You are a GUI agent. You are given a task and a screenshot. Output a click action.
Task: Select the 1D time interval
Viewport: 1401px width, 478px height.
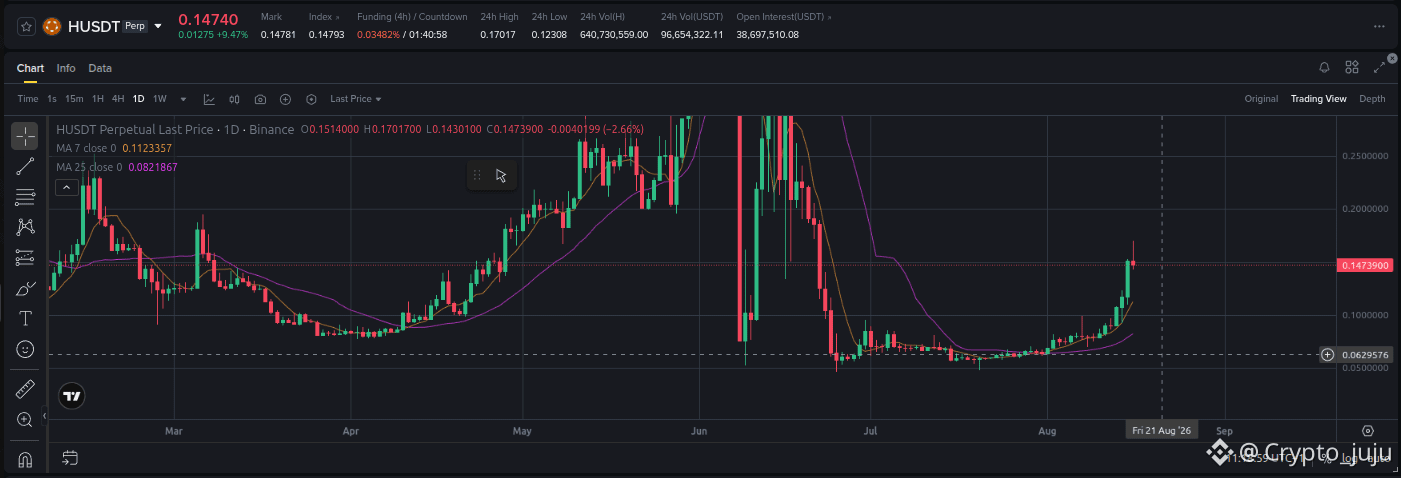pyautogui.click(x=139, y=99)
